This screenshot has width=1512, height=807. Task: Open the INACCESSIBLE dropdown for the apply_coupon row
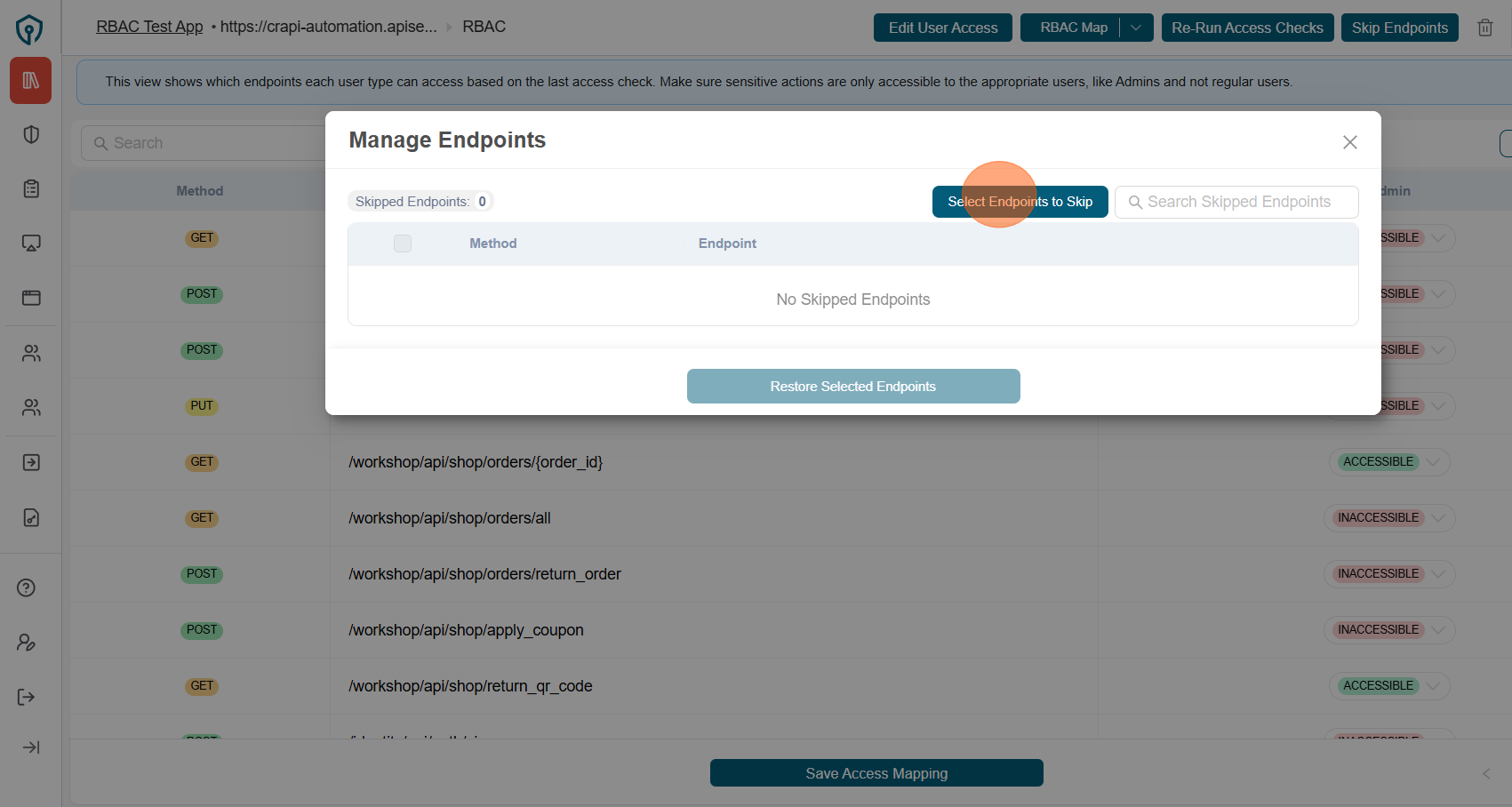coord(1437,630)
